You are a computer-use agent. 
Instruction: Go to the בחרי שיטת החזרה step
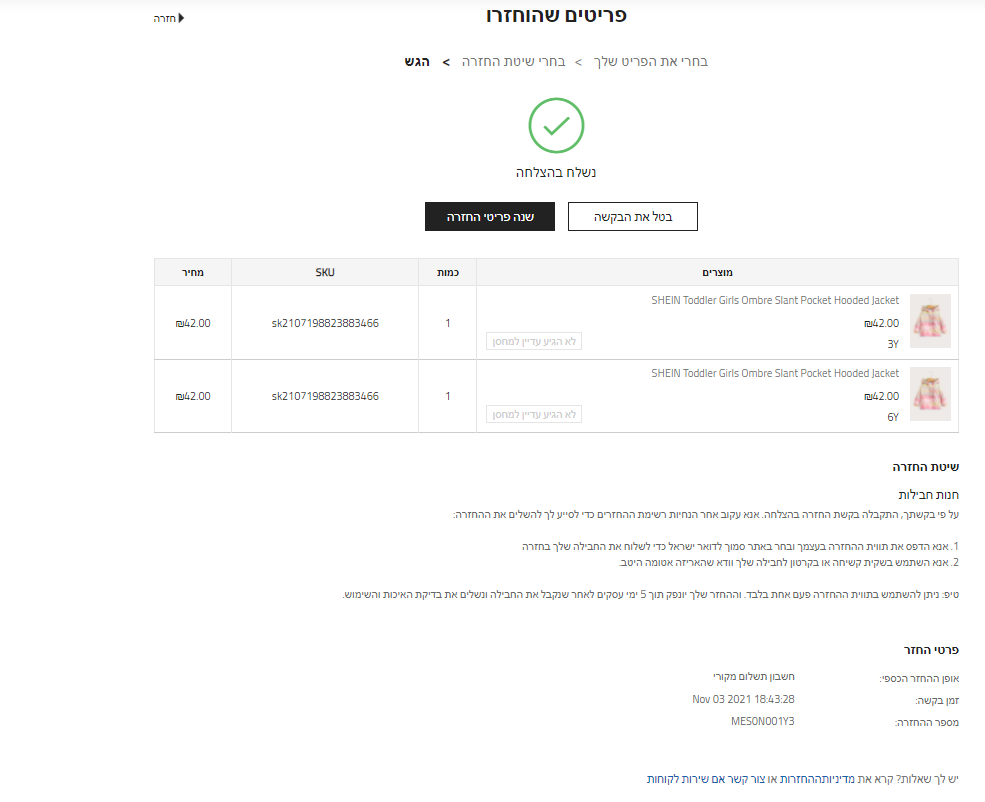pyautogui.click(x=513, y=62)
